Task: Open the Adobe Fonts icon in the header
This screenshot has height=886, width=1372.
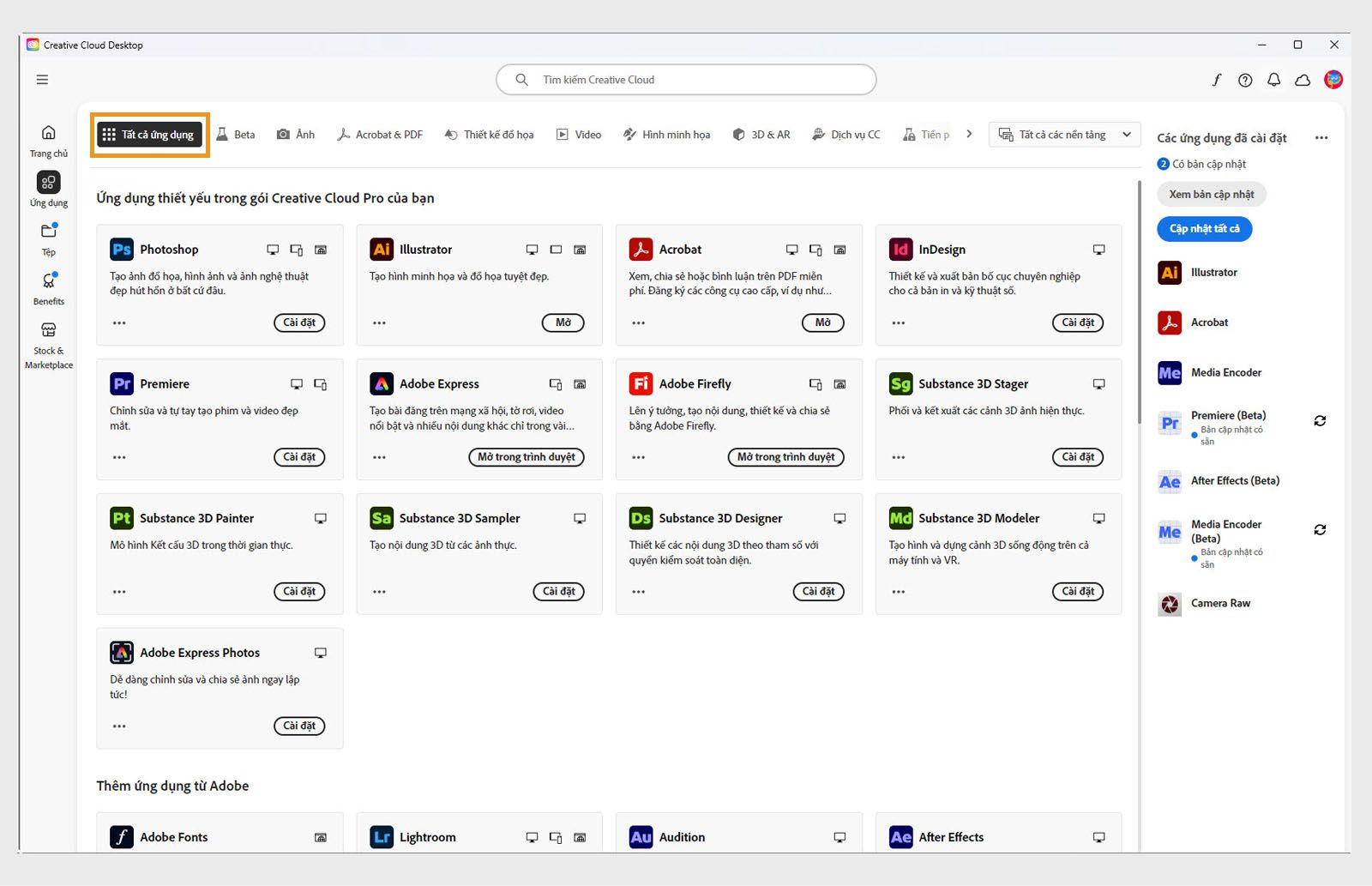Action: (x=1216, y=79)
